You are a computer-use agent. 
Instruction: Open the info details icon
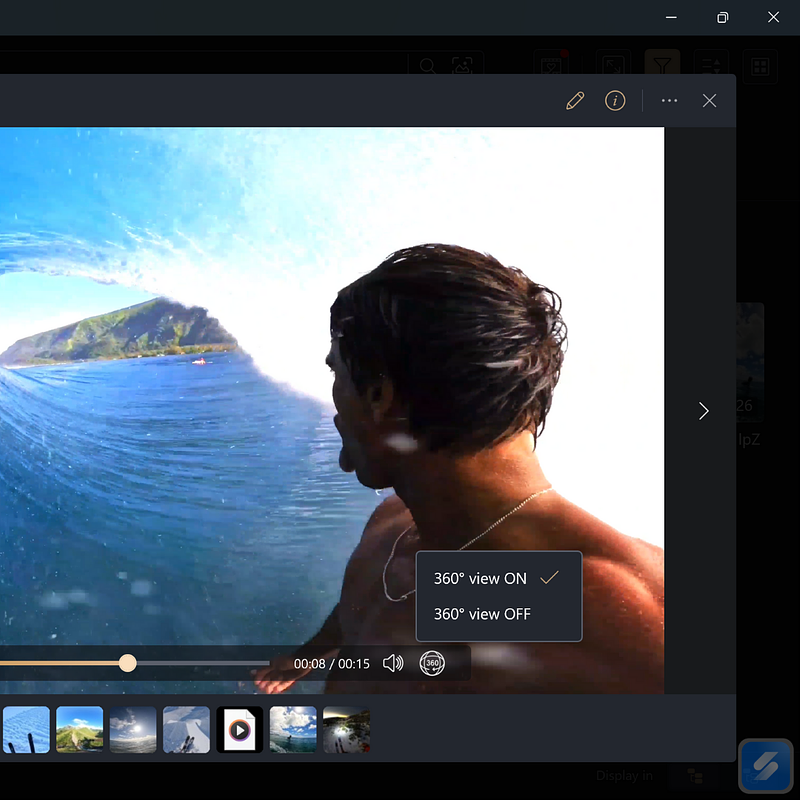(615, 101)
